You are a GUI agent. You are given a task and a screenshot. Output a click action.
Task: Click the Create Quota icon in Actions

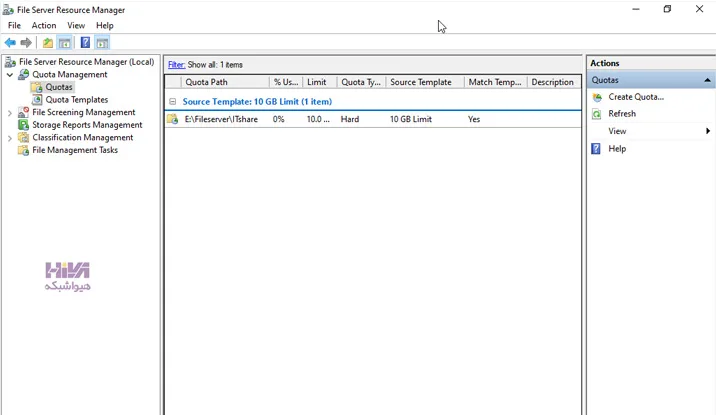(x=597, y=97)
